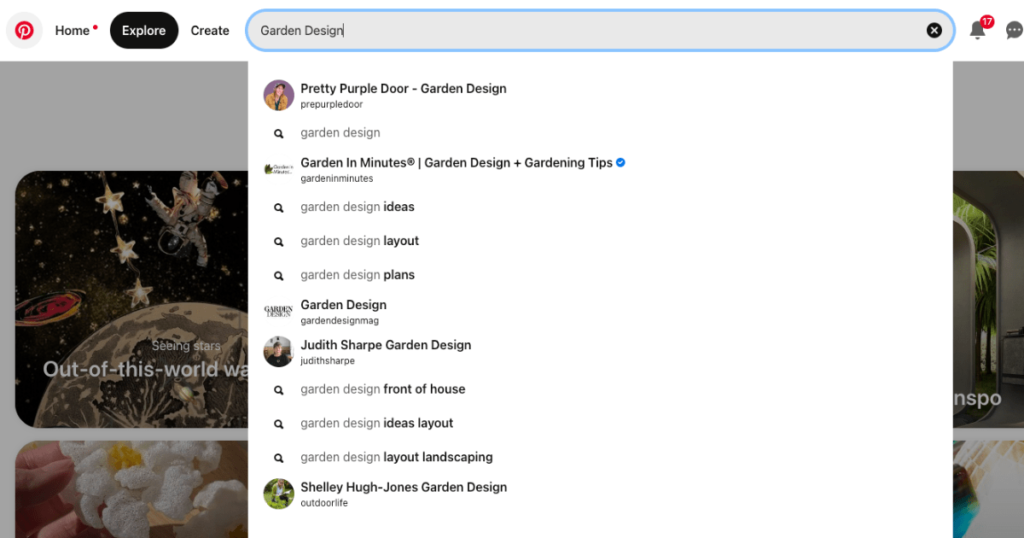The height and width of the screenshot is (538, 1024).
Task: Click the gardendesignmag logo avatar
Action: point(279,311)
